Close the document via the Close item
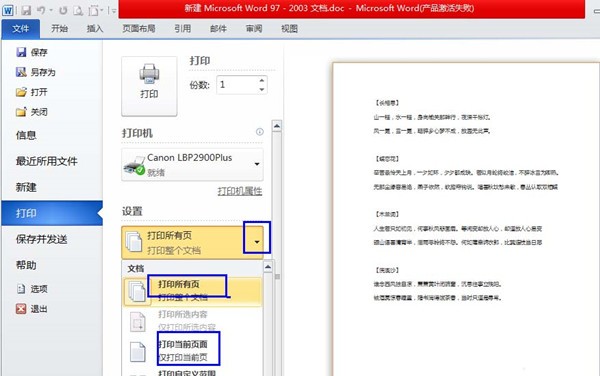Viewport: 600px width, 376px height. pyautogui.click(x=32, y=112)
